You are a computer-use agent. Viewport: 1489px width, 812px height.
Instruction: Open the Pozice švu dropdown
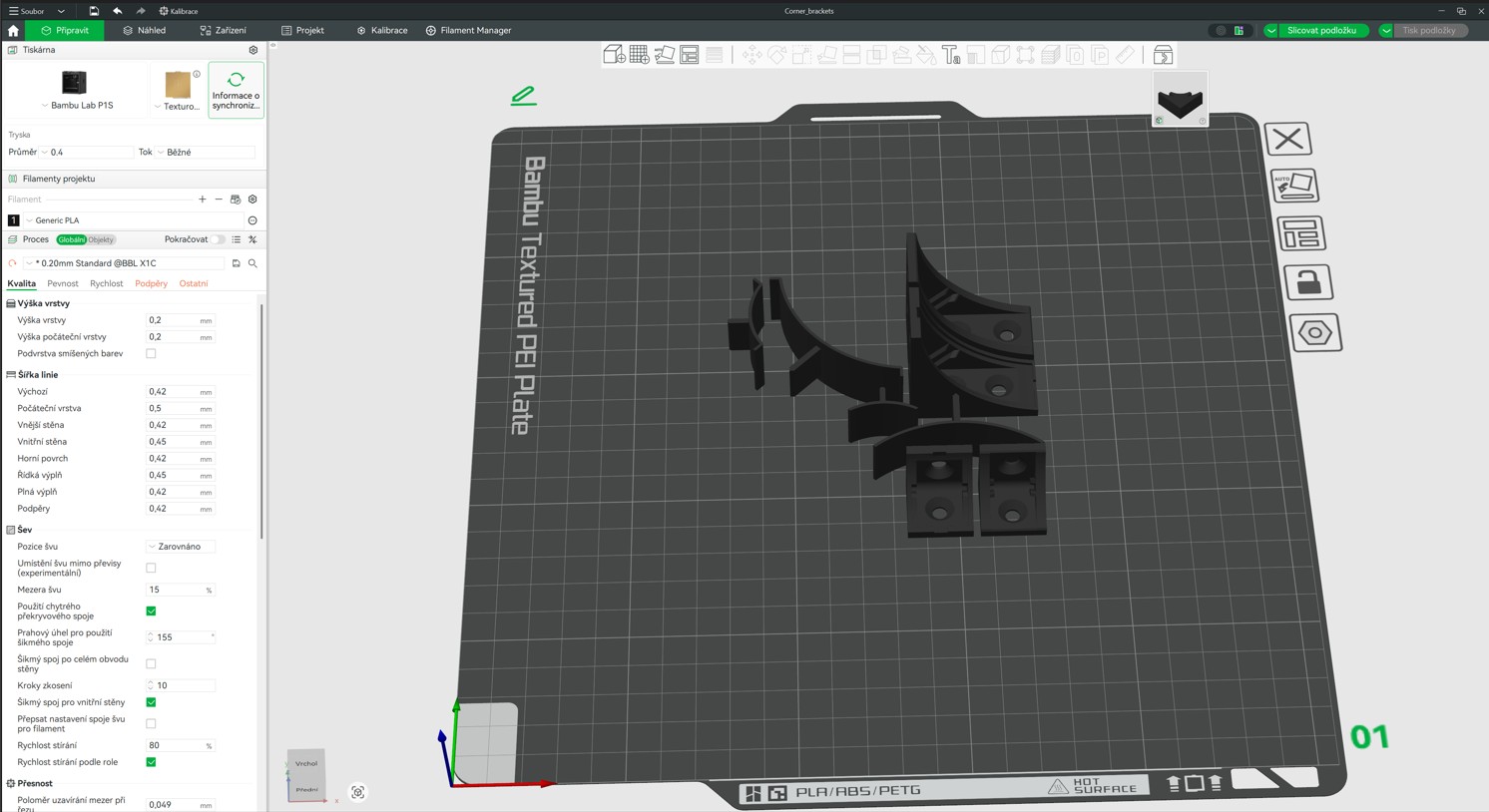point(181,547)
